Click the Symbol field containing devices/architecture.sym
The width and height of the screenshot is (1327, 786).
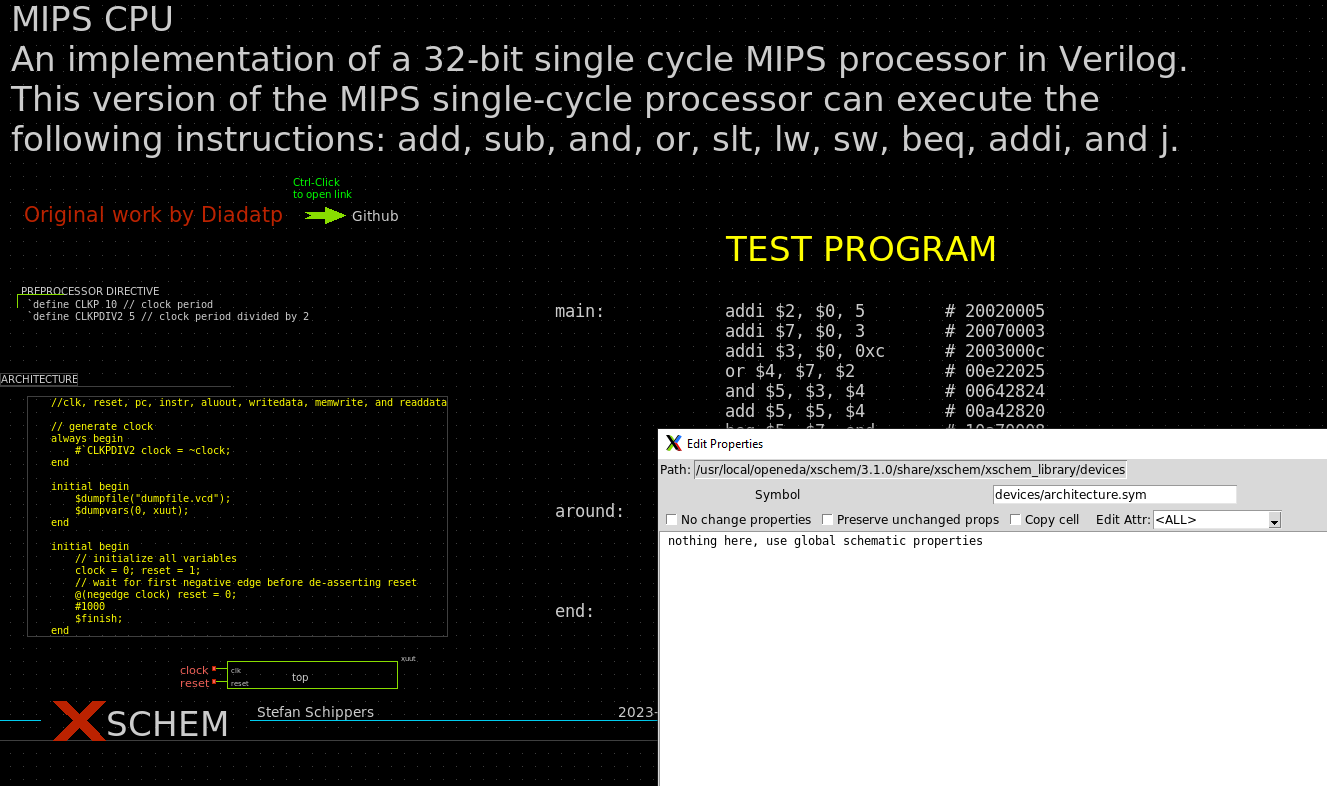pyautogui.click(x=1114, y=494)
